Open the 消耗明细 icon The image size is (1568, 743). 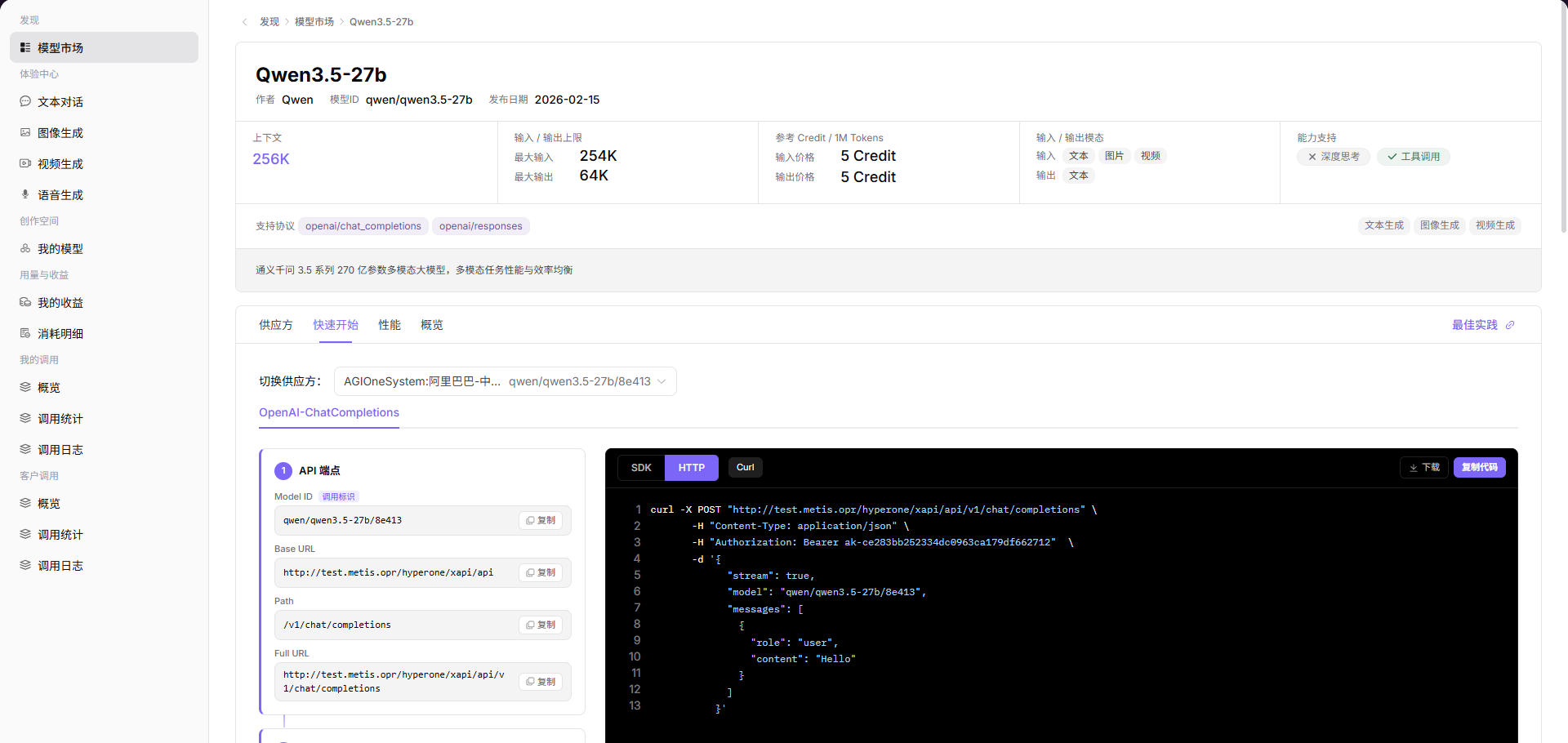click(25, 333)
